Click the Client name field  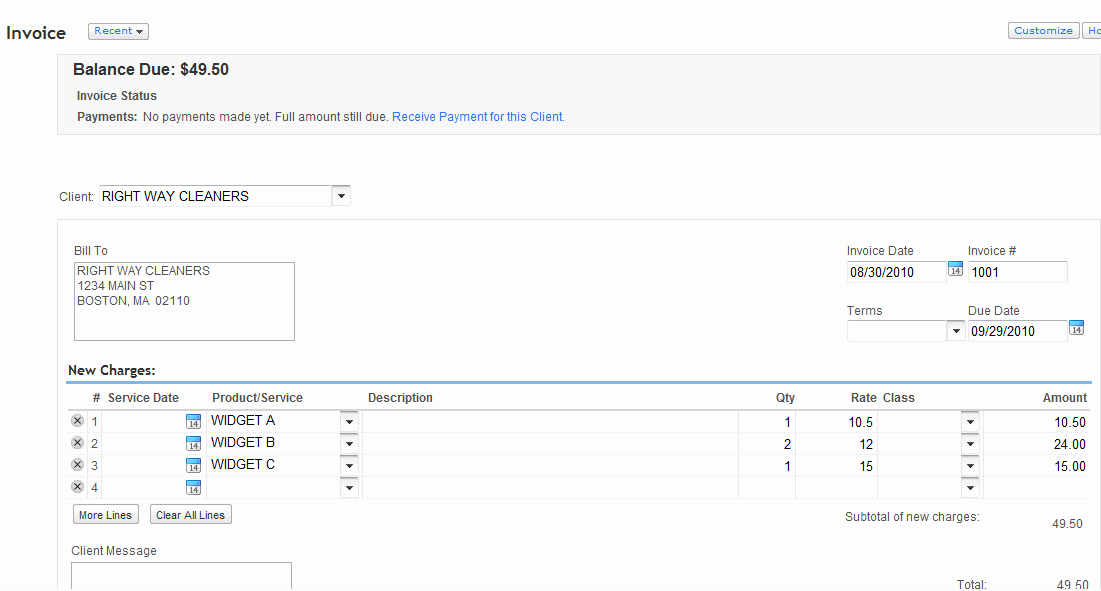coord(215,196)
